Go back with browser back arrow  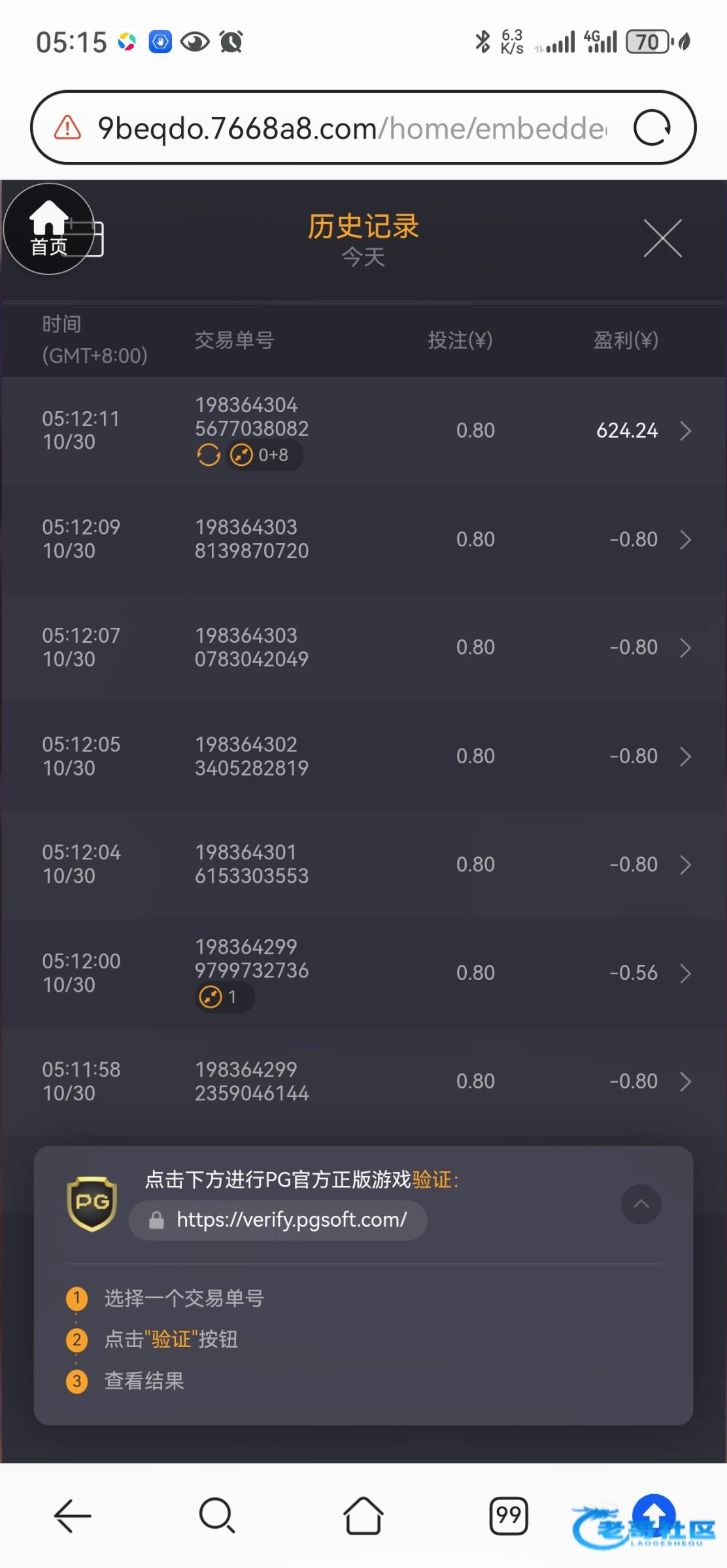click(x=73, y=1515)
